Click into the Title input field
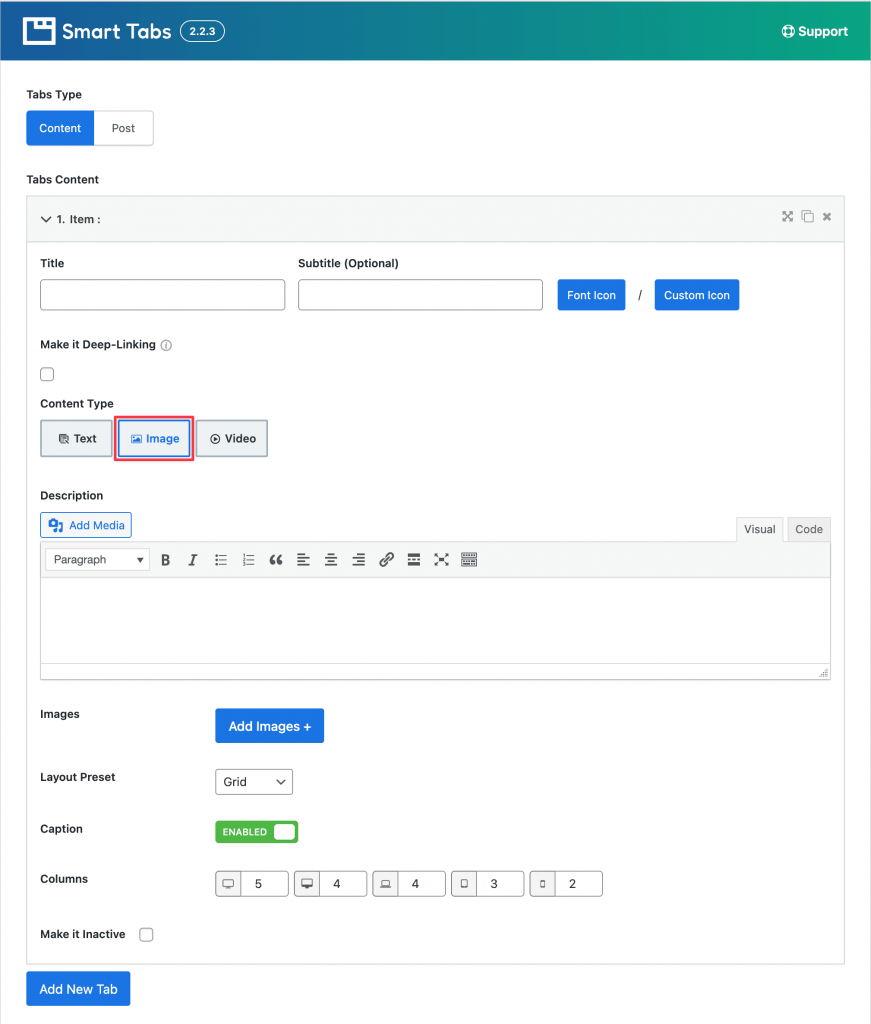 point(163,295)
